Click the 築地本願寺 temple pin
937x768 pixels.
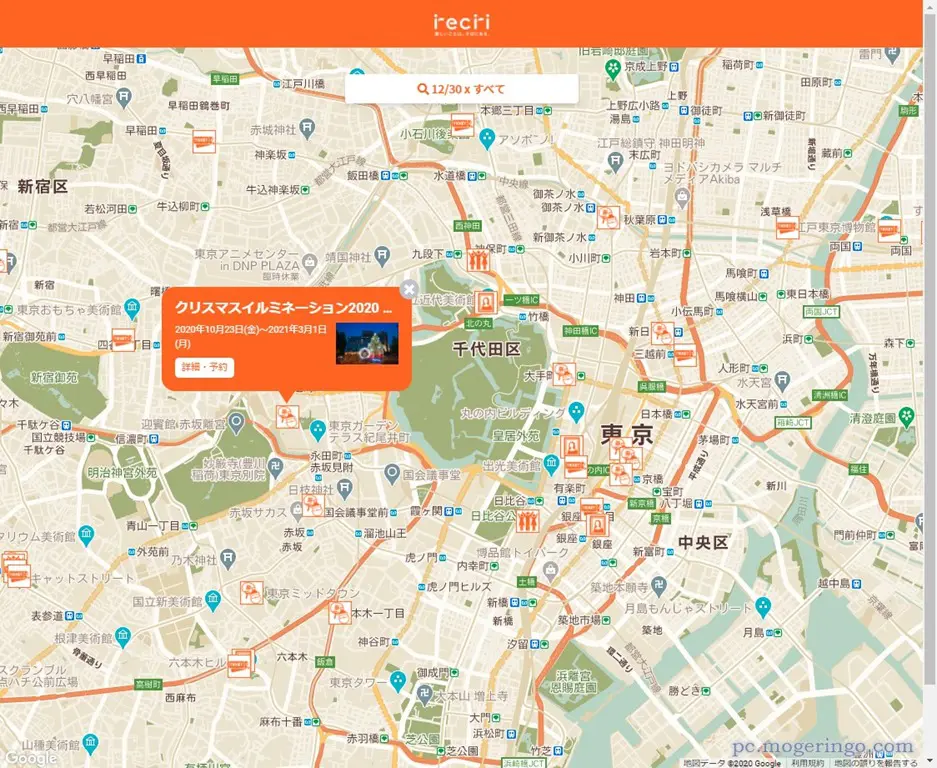pyautogui.click(x=659, y=587)
